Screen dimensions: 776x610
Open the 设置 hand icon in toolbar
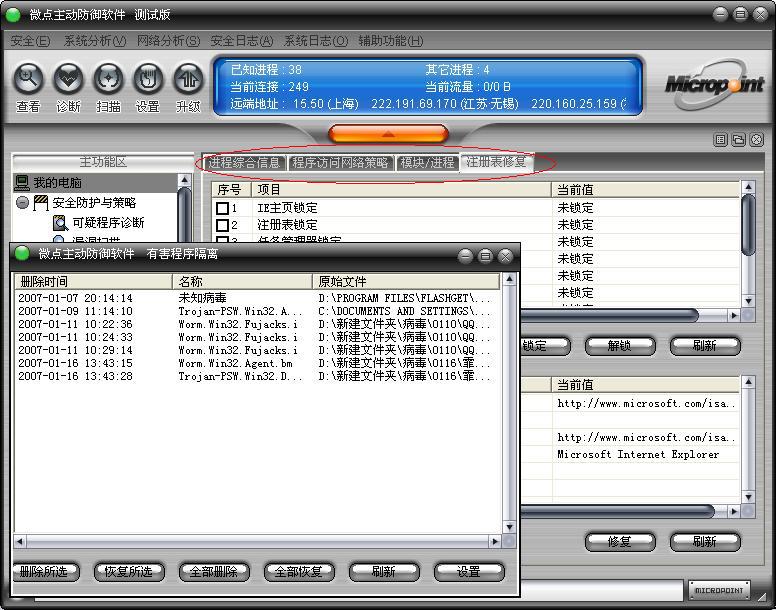[148, 79]
